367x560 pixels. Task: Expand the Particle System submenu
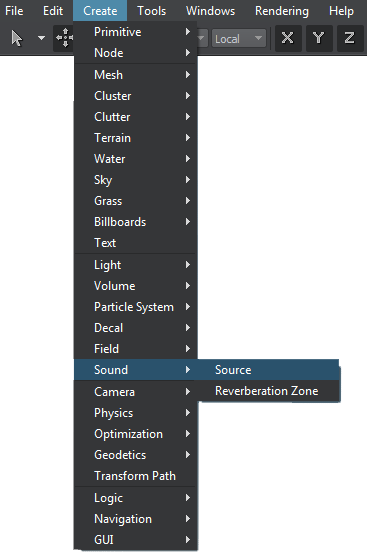point(136,307)
